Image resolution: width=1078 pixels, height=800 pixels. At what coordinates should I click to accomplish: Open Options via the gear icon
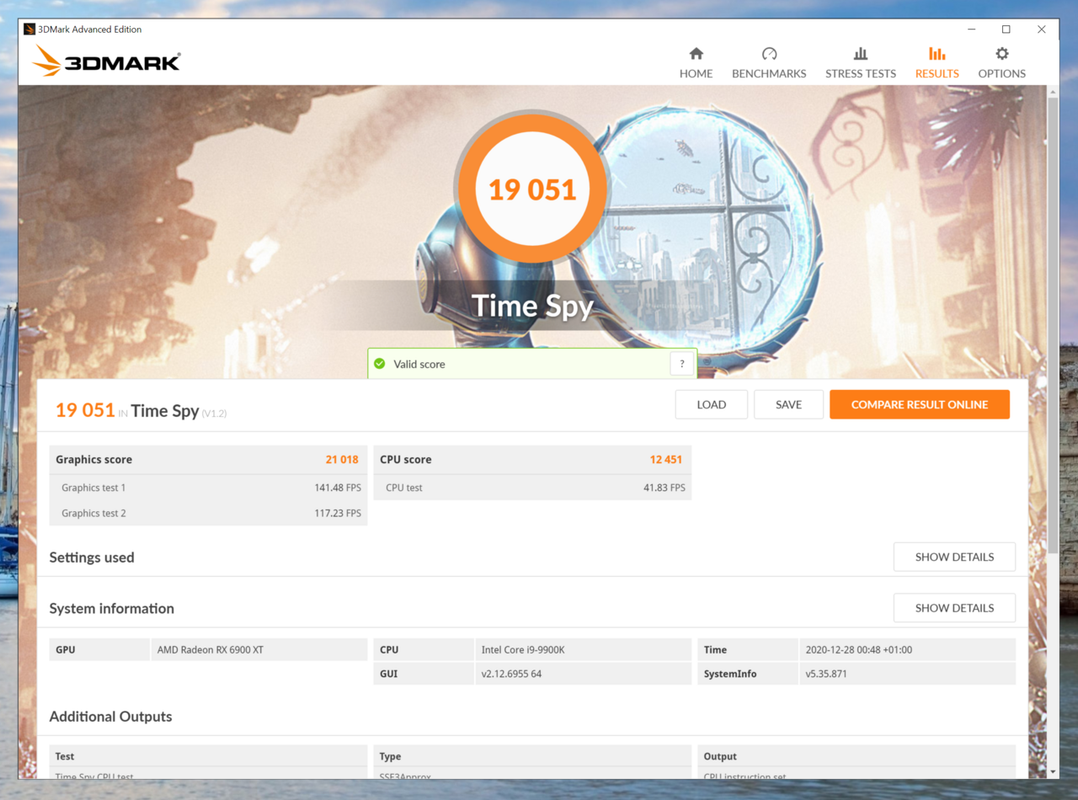1002,54
